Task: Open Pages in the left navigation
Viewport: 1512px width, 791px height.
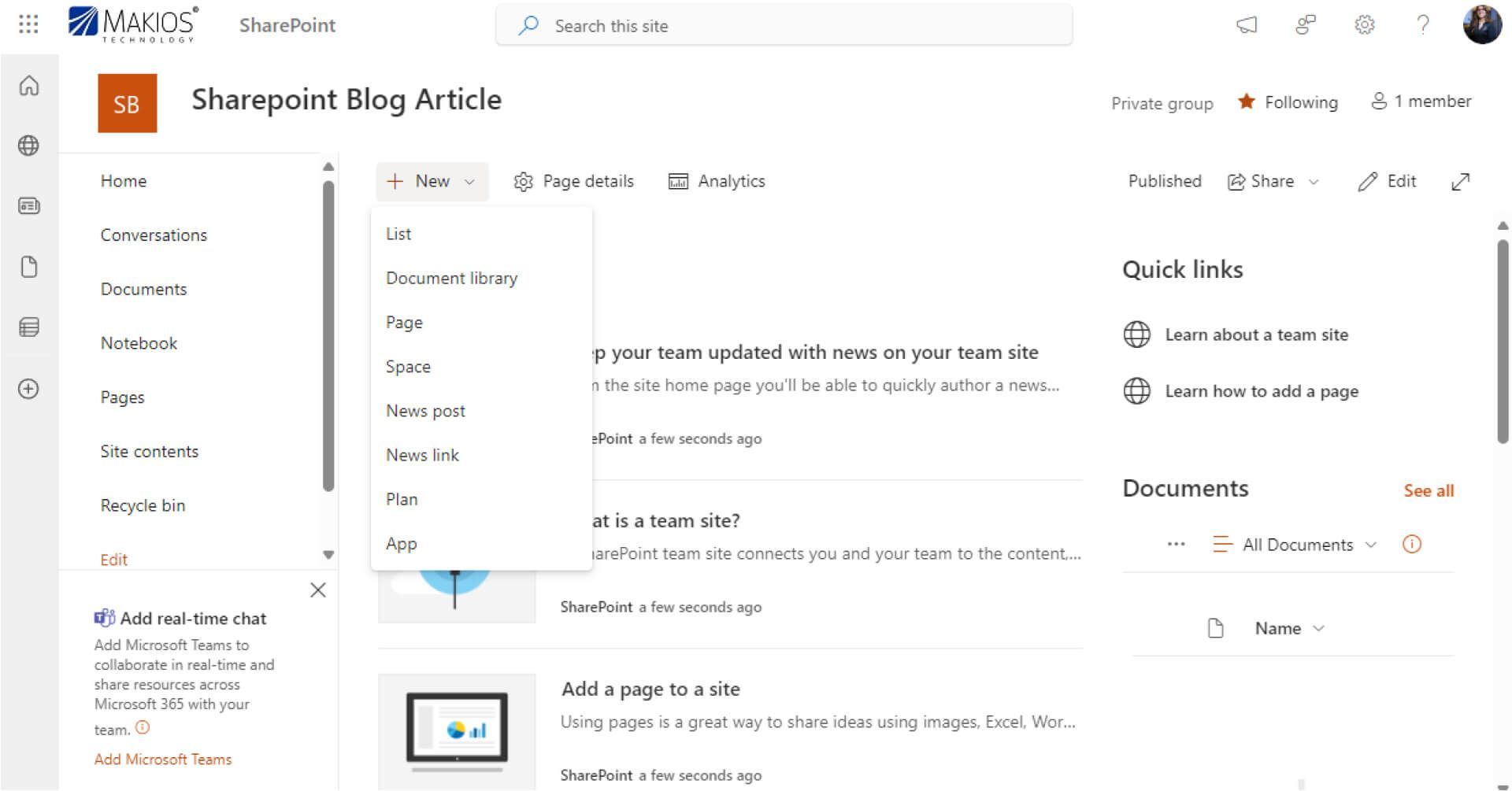Action: (x=122, y=397)
